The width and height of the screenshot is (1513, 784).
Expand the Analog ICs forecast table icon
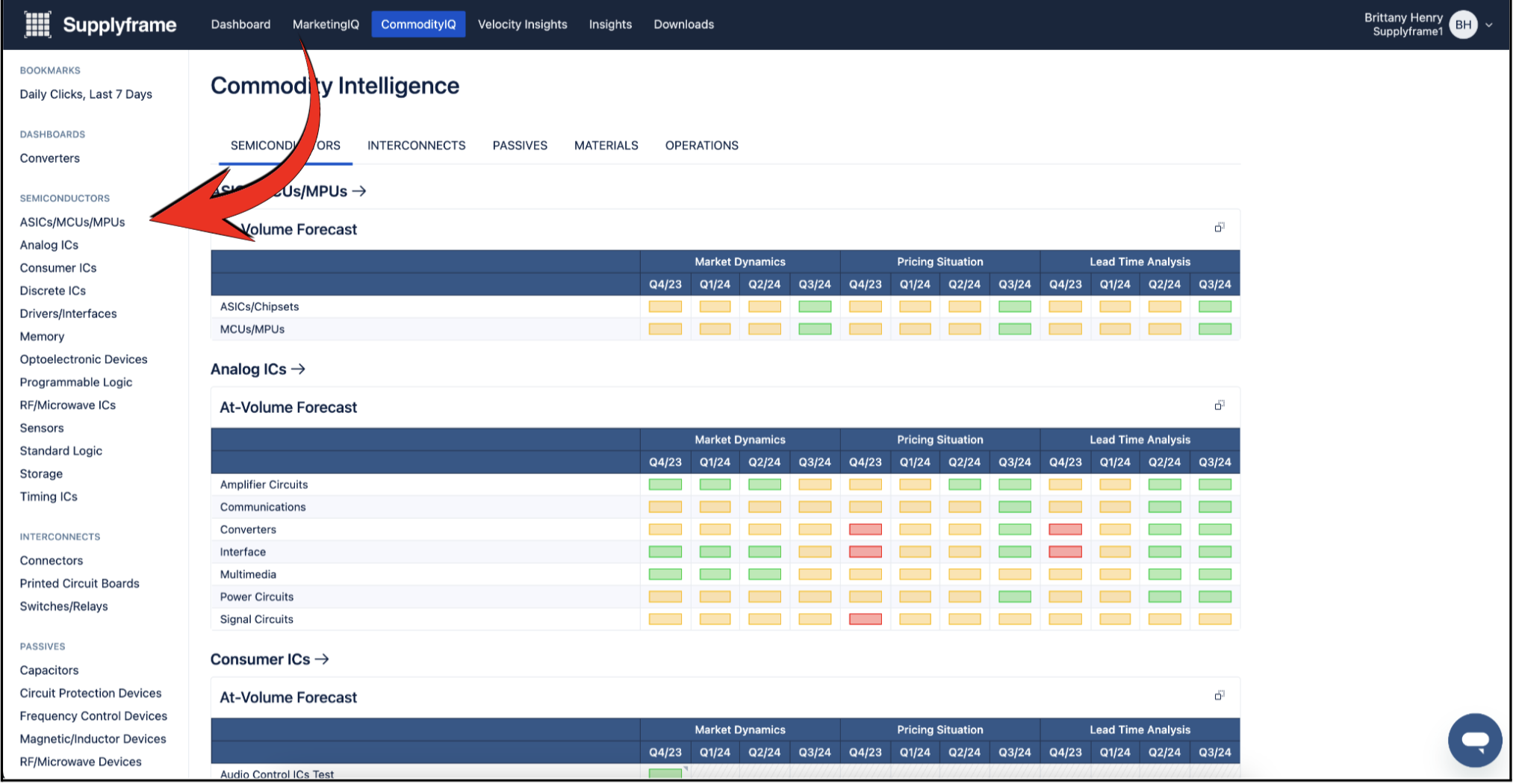click(1219, 405)
